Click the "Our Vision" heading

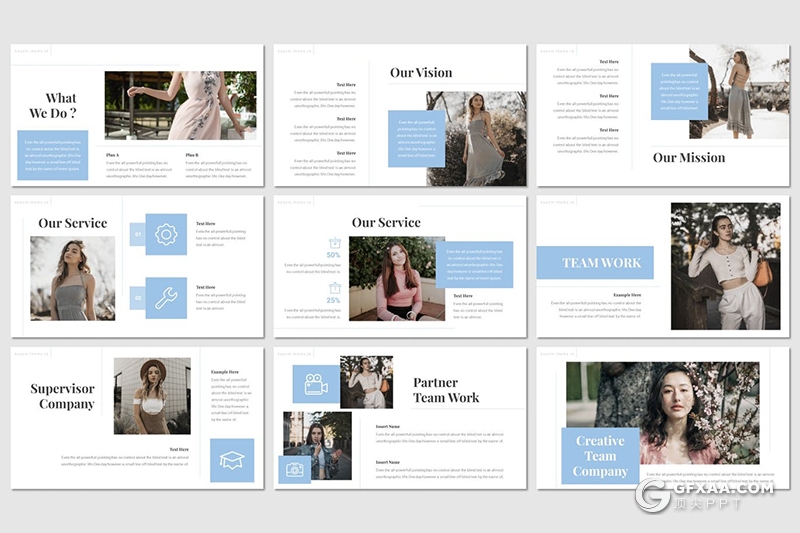click(420, 73)
